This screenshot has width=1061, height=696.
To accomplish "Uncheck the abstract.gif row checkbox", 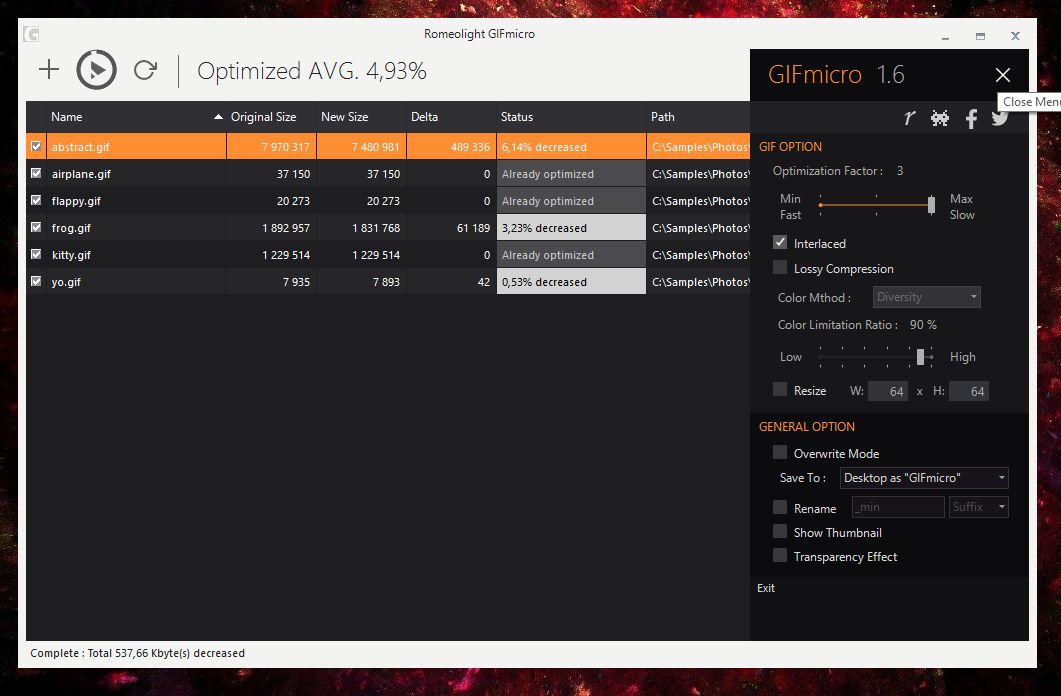I will coord(36,146).
